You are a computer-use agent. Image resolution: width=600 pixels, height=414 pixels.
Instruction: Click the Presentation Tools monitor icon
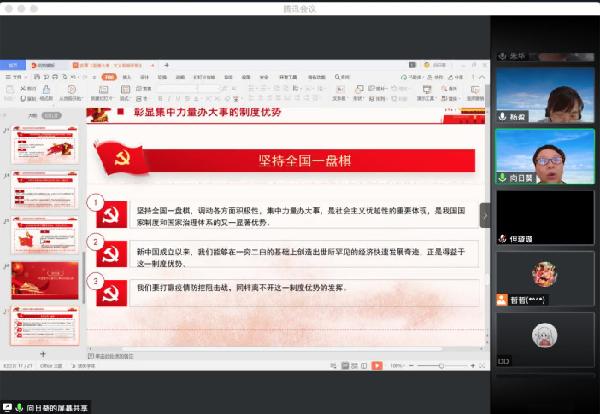(427, 90)
